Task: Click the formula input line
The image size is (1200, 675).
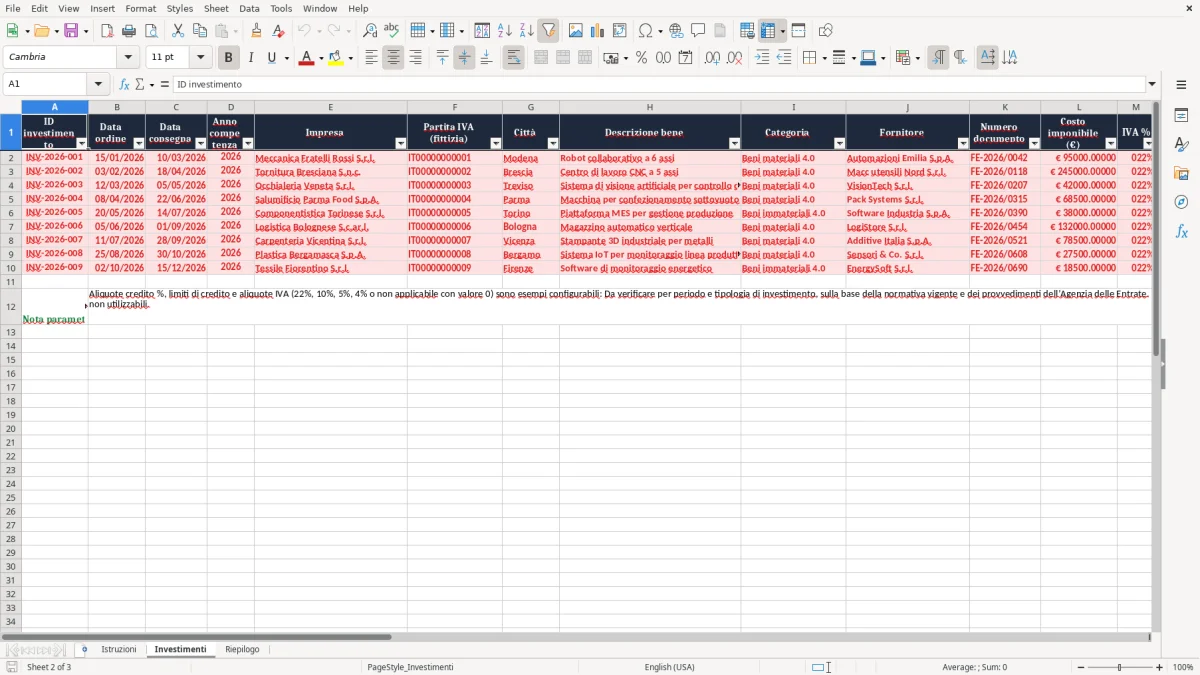Action: pos(658,84)
